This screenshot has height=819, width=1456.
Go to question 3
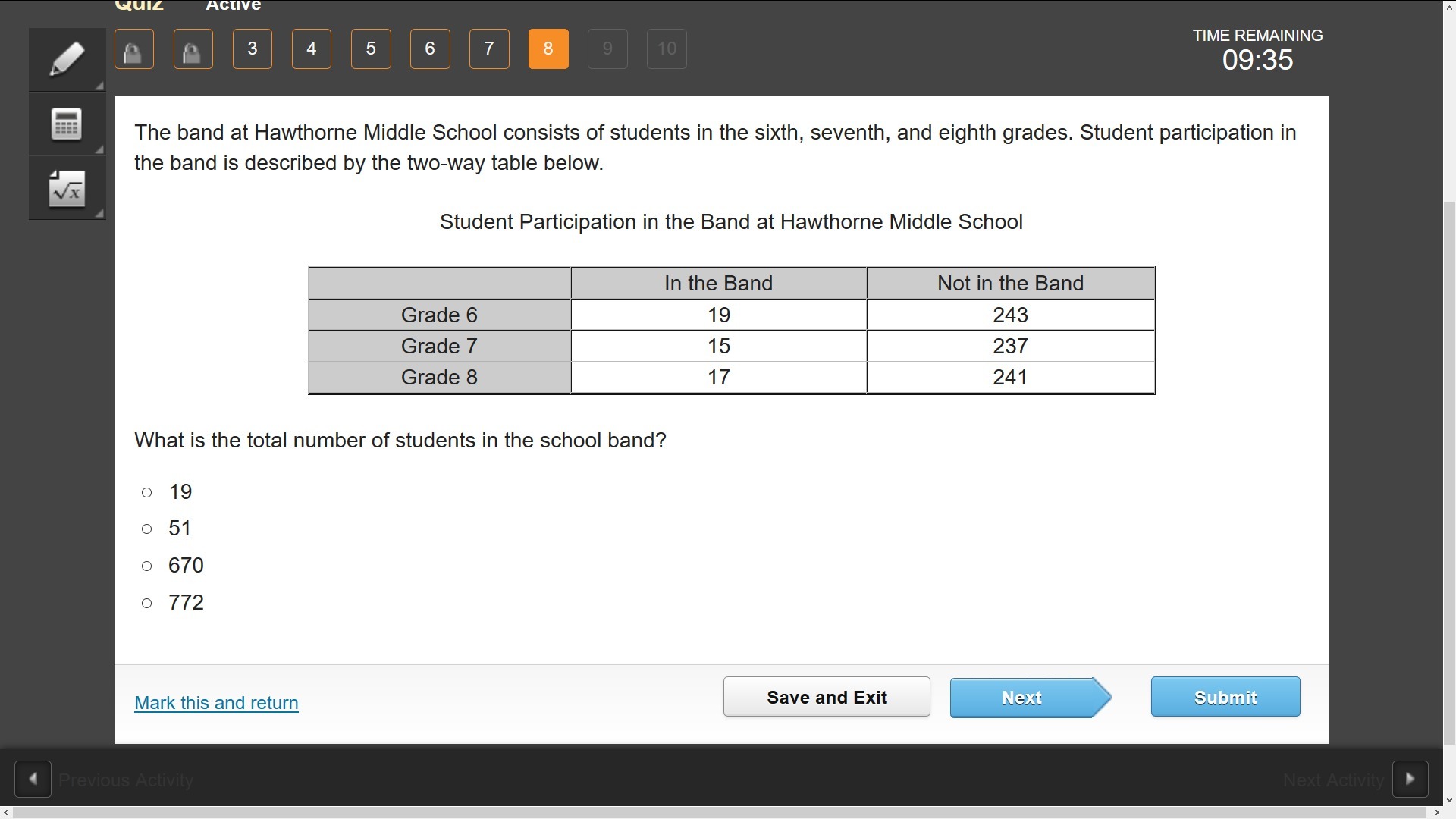coord(253,49)
